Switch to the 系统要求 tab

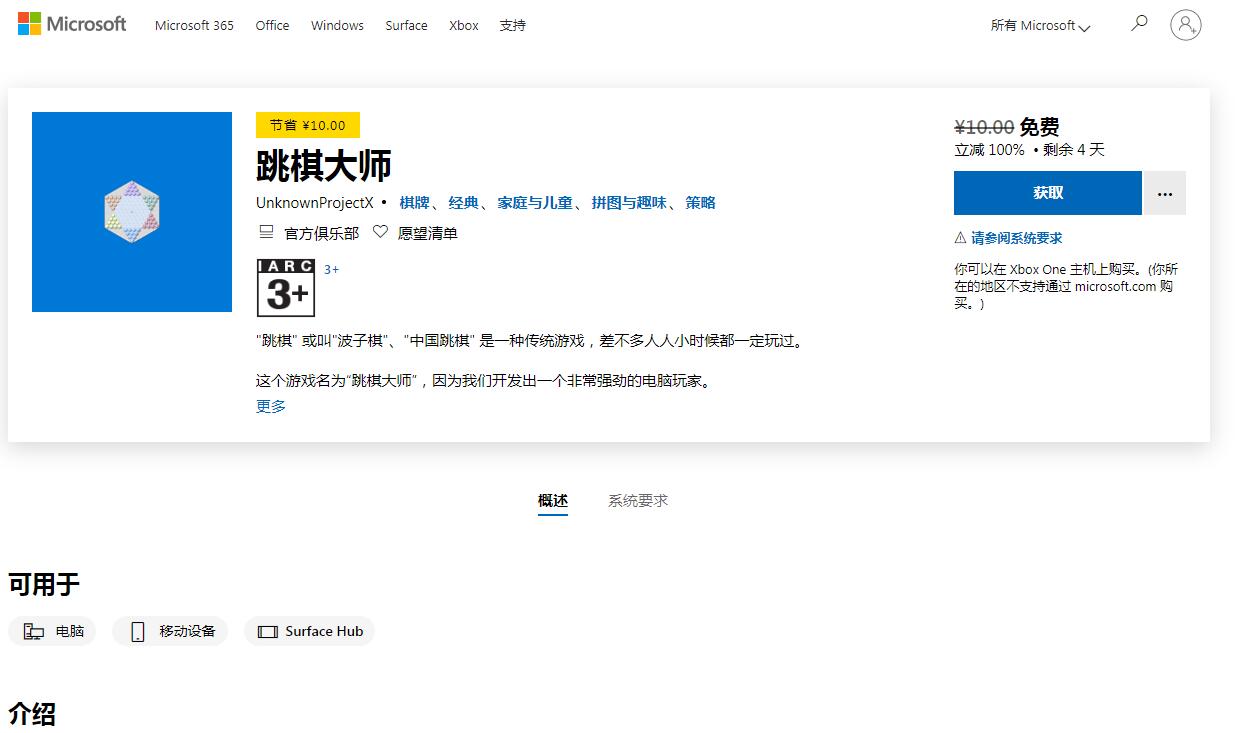[x=638, y=501]
